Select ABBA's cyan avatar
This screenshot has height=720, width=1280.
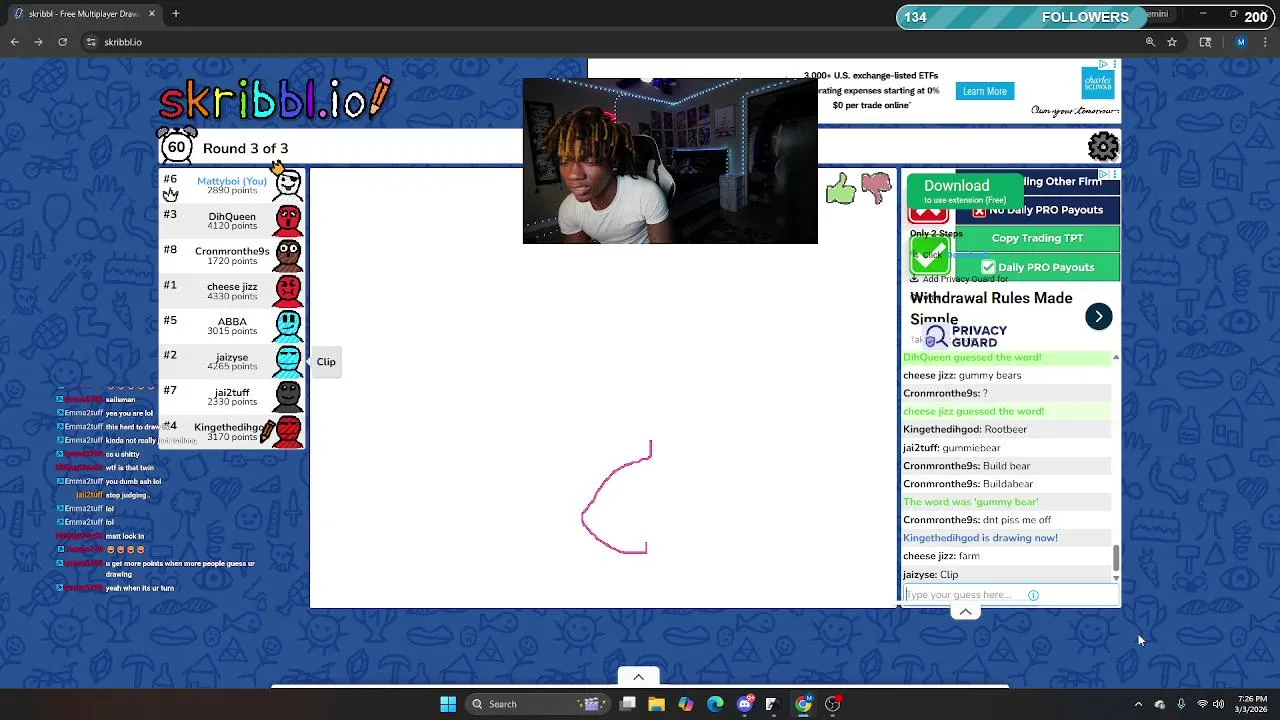(x=288, y=326)
